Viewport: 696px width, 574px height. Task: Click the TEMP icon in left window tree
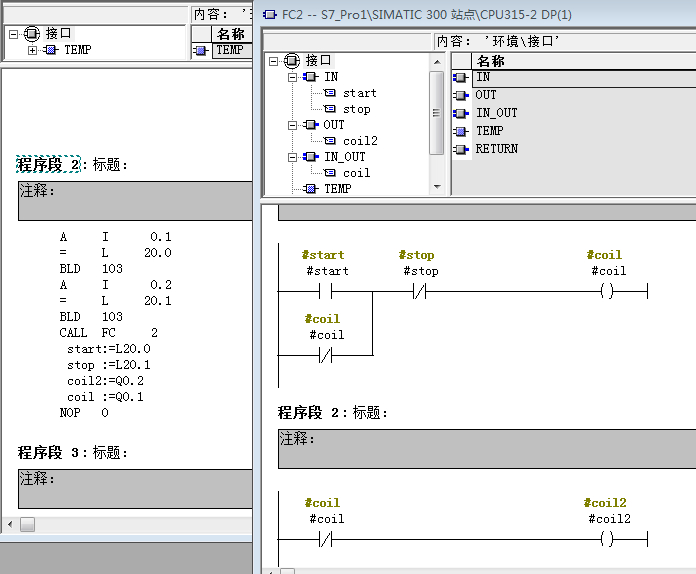[x=51, y=50]
